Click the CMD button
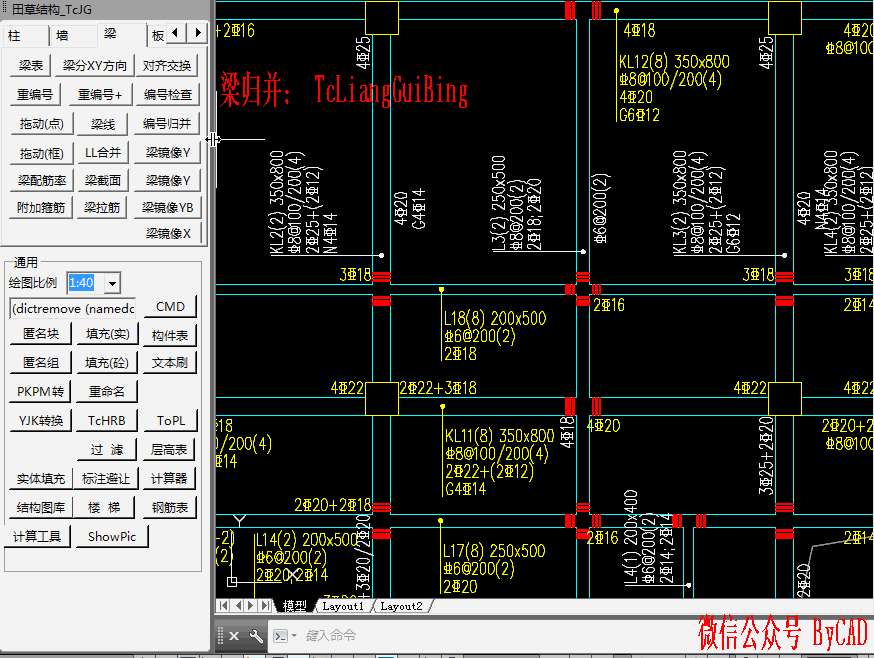874x658 pixels. 170,307
